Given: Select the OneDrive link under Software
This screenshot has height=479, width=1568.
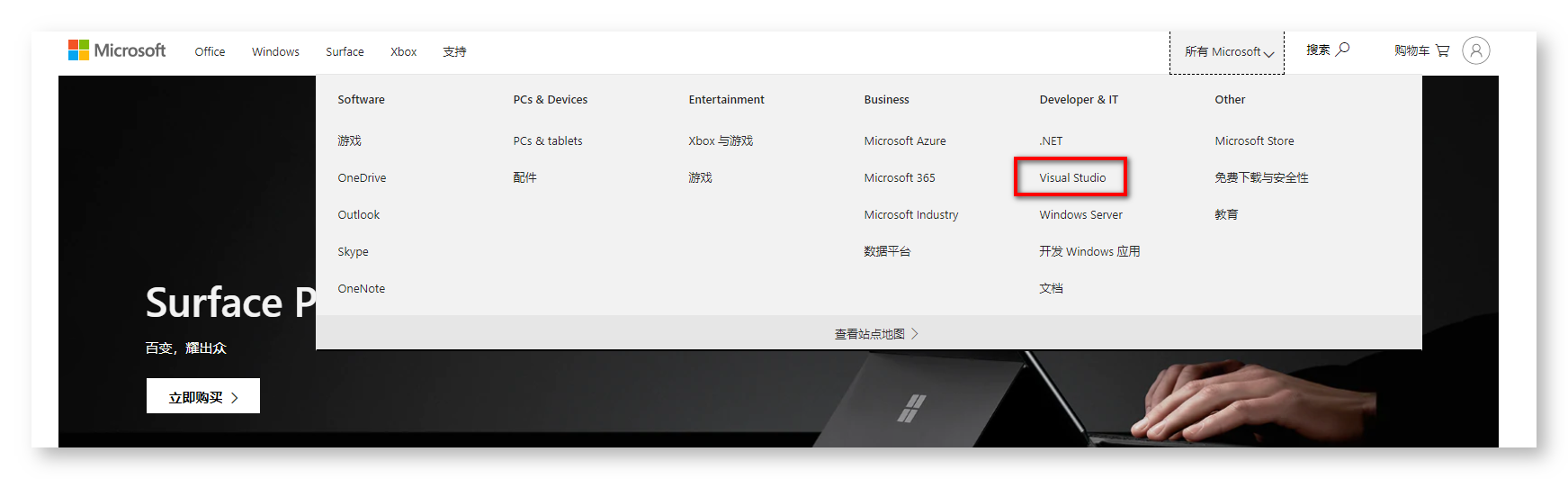Looking at the screenshot, I should pyautogui.click(x=362, y=178).
